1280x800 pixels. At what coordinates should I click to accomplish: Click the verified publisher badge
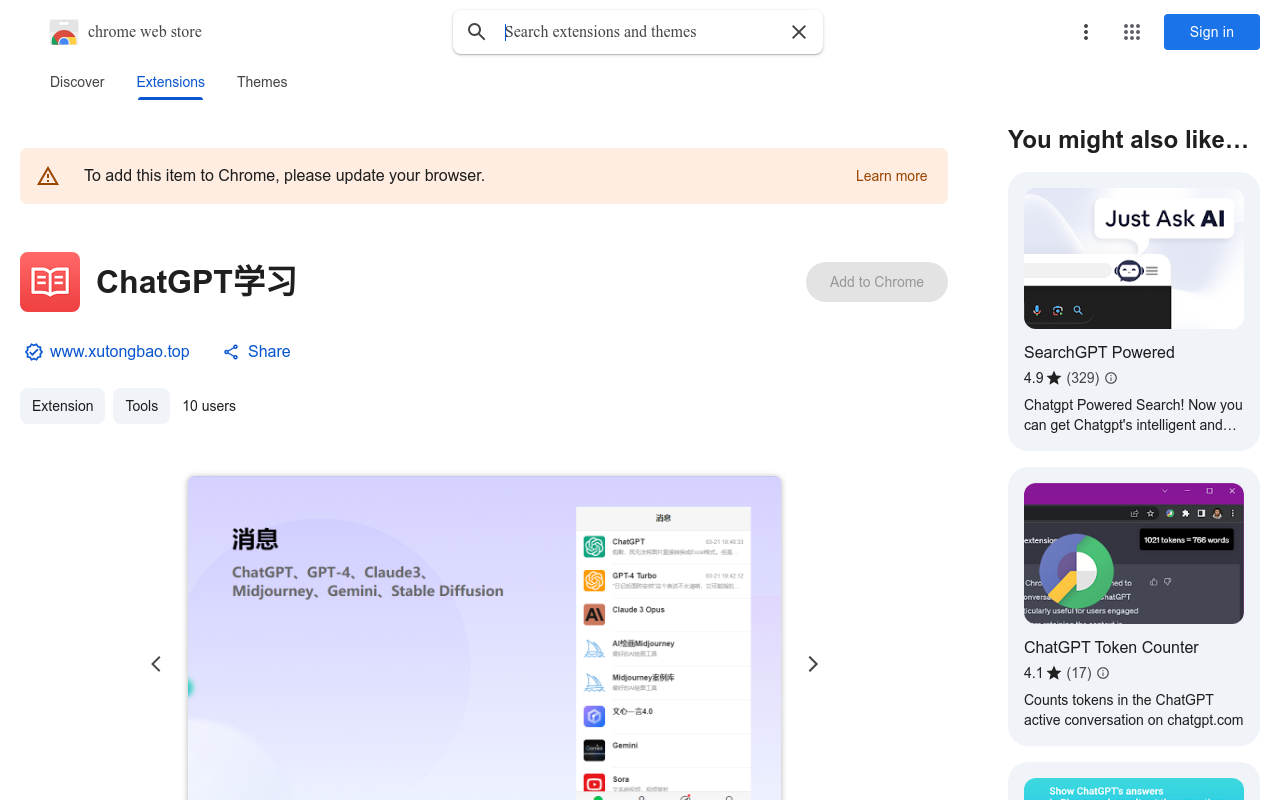[x=33, y=351]
